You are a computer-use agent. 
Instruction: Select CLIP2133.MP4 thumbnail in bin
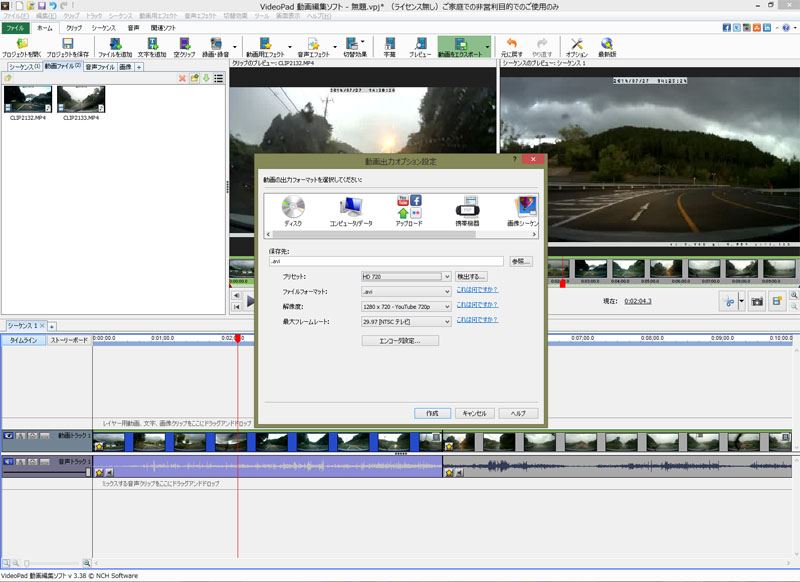81,99
